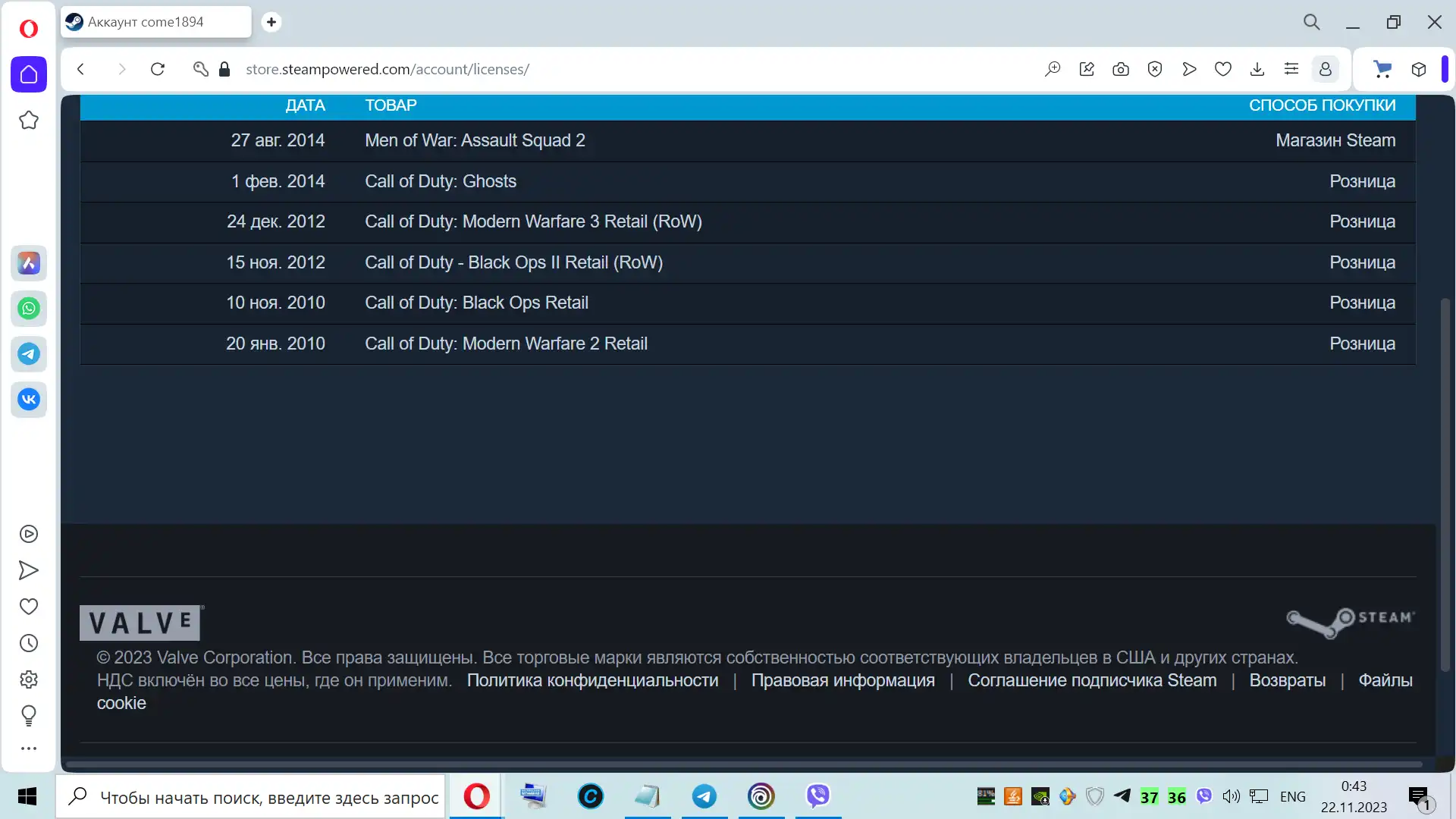
Task: Click the ДАТА column header
Action: (x=305, y=105)
